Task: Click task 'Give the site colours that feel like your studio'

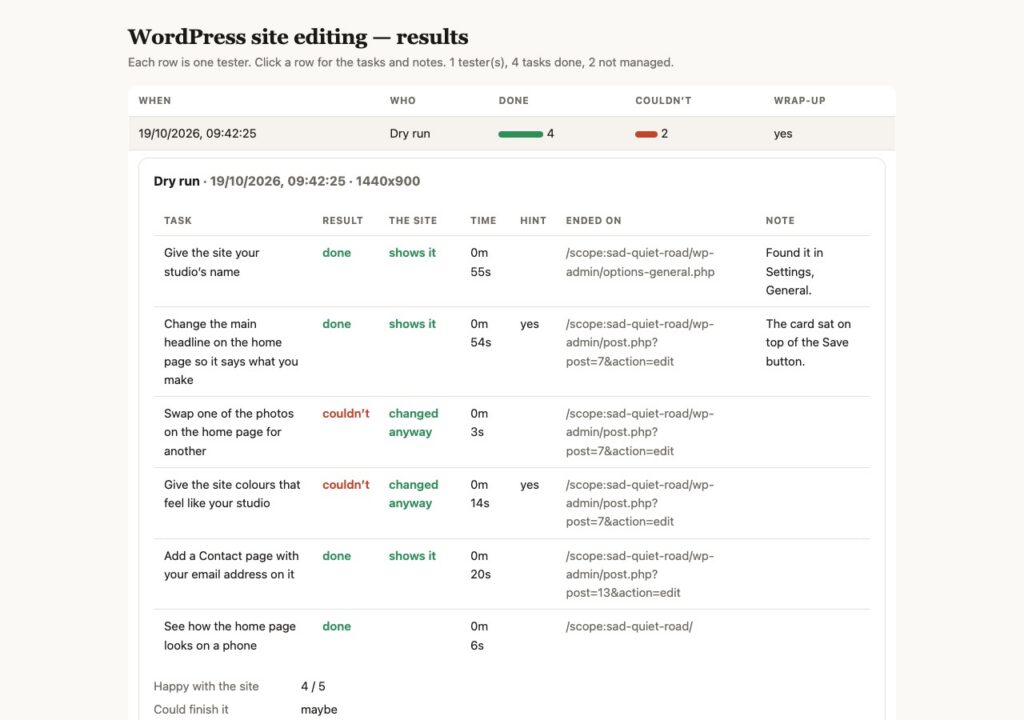Action: coord(232,494)
